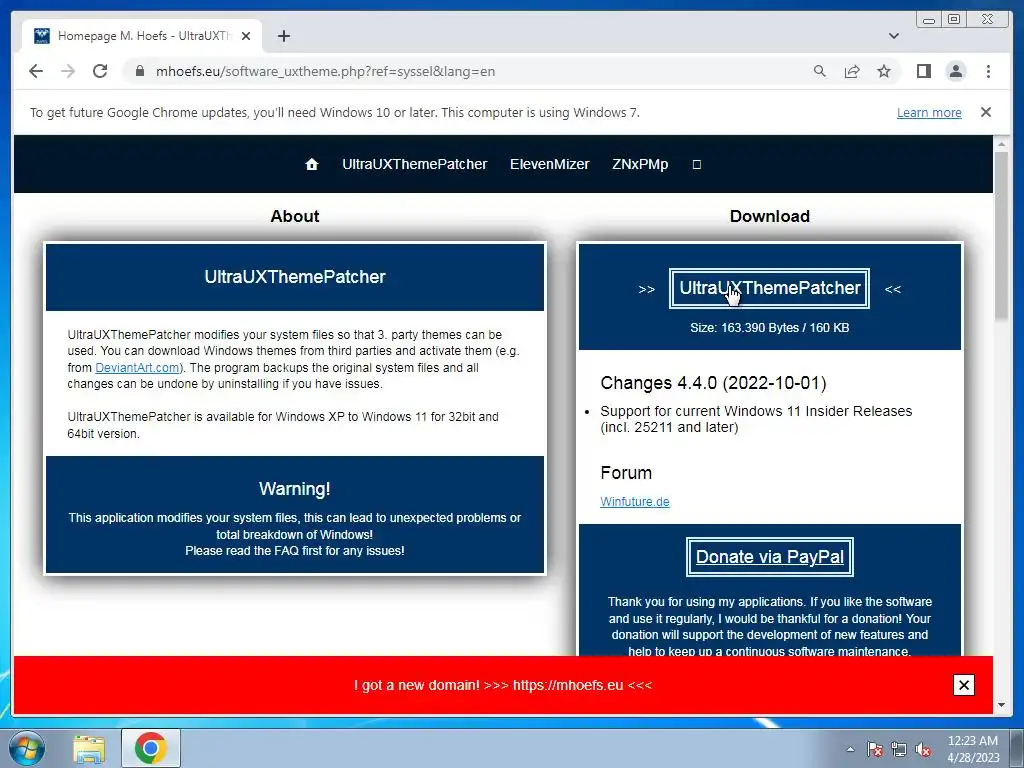
Task: Click the 'Warning!' heading text
Action: tap(295, 488)
